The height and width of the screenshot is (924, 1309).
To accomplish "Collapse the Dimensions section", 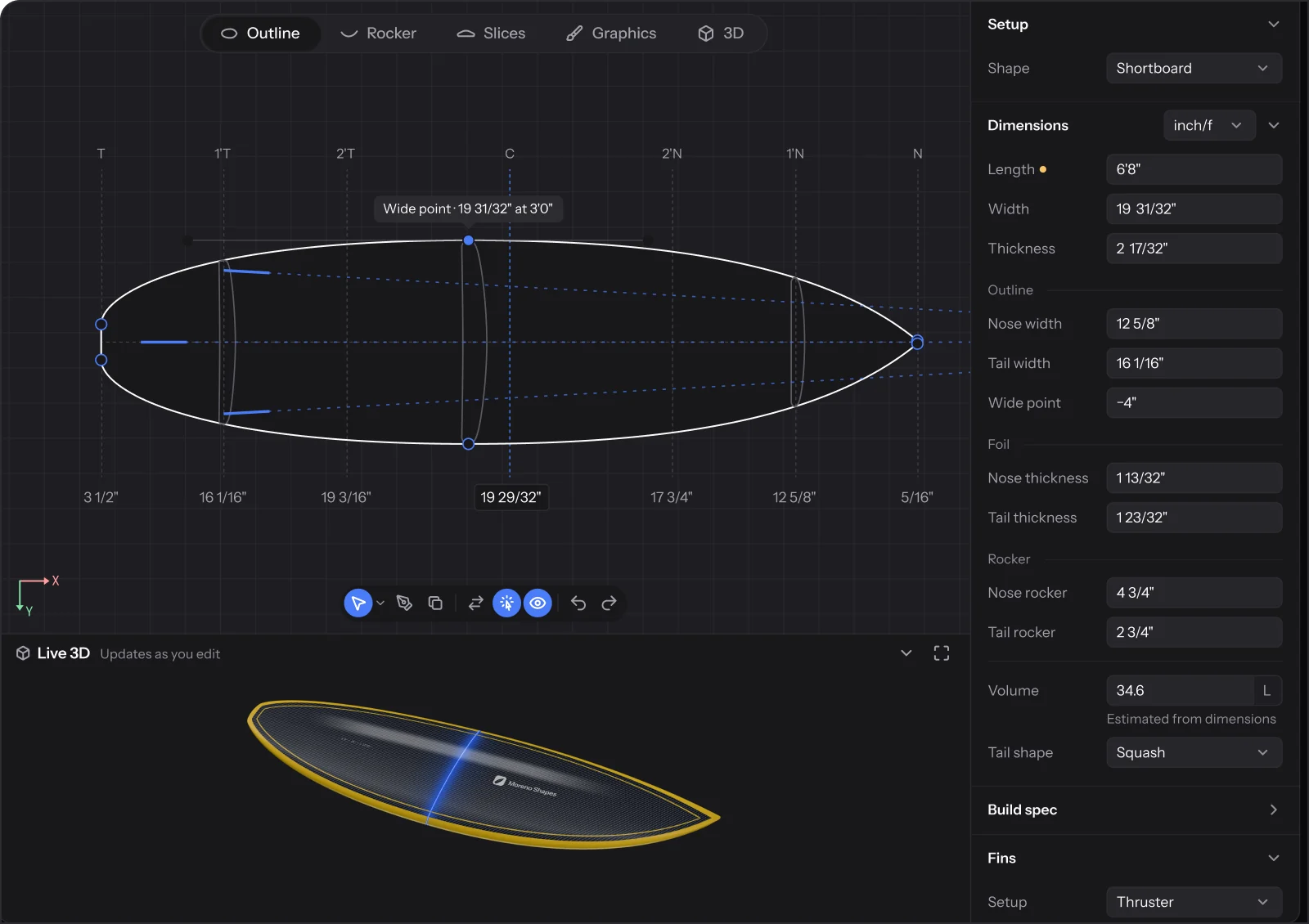I will pyautogui.click(x=1273, y=125).
